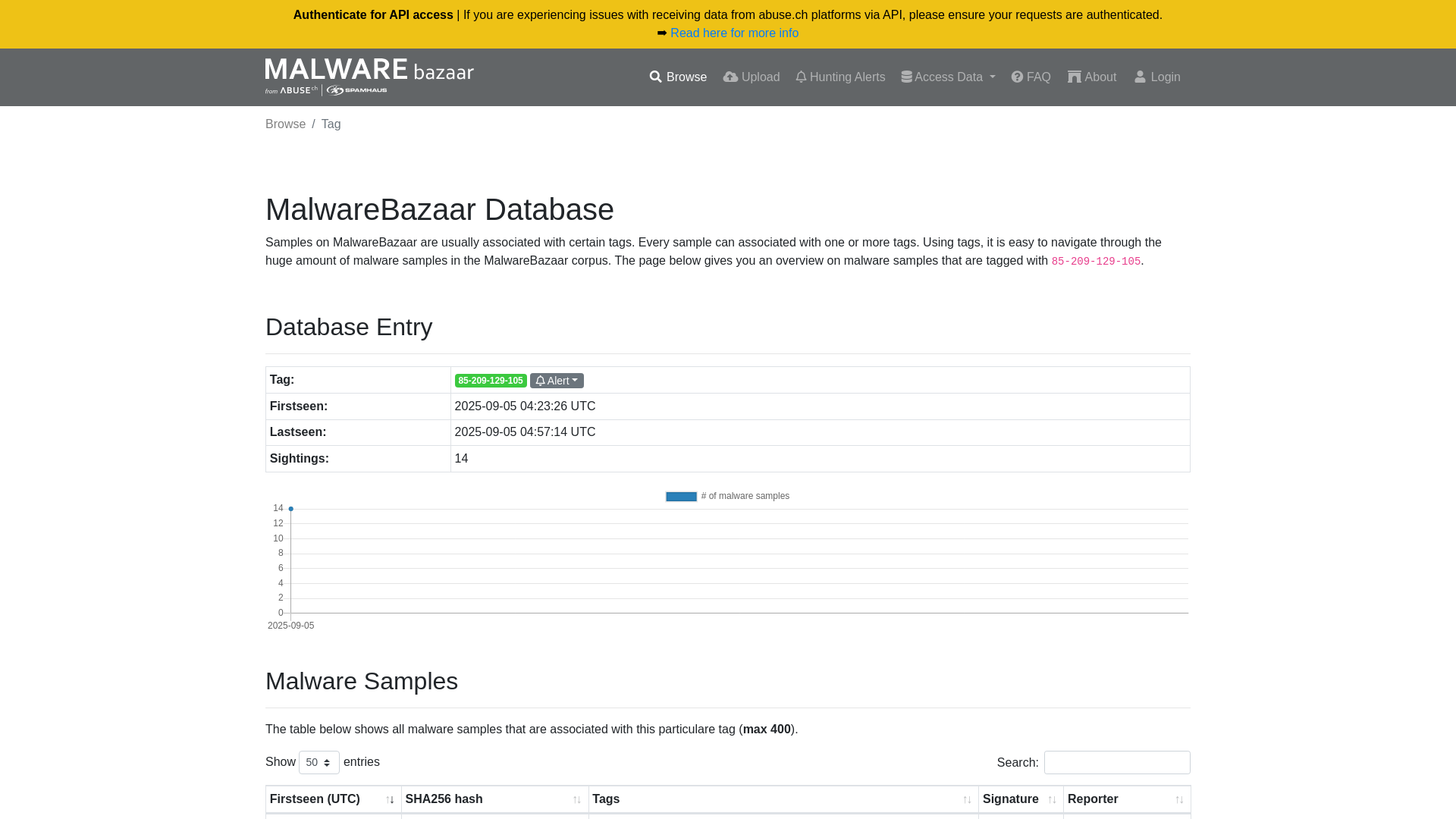This screenshot has width=1456, height=819.
Task: Go to the Login page
Action: pyautogui.click(x=1157, y=77)
